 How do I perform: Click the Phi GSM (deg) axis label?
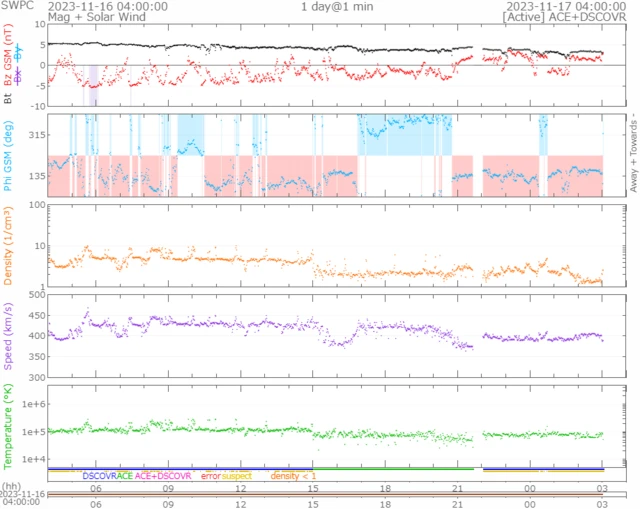[x=9, y=155]
